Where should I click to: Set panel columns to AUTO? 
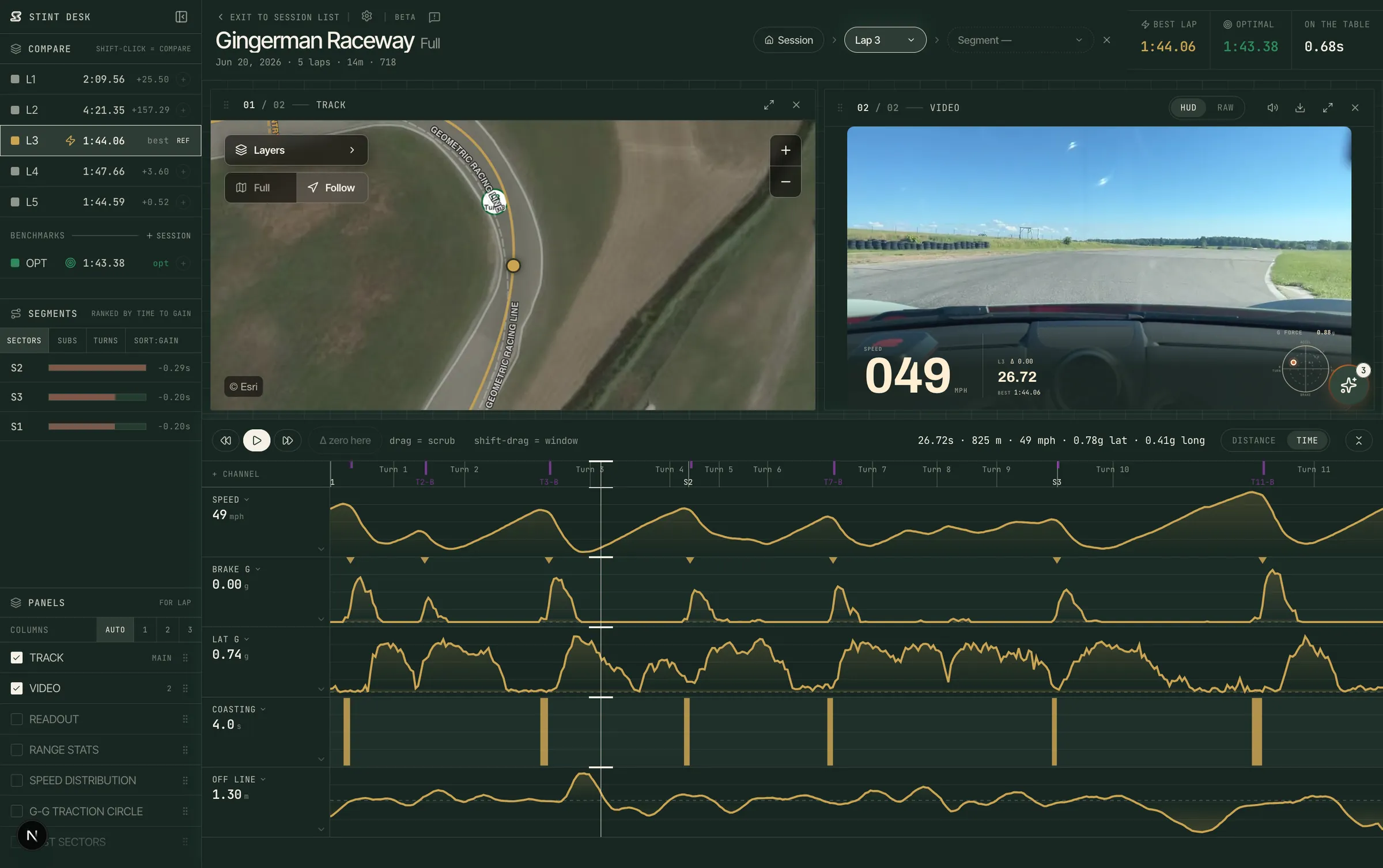pyautogui.click(x=115, y=630)
